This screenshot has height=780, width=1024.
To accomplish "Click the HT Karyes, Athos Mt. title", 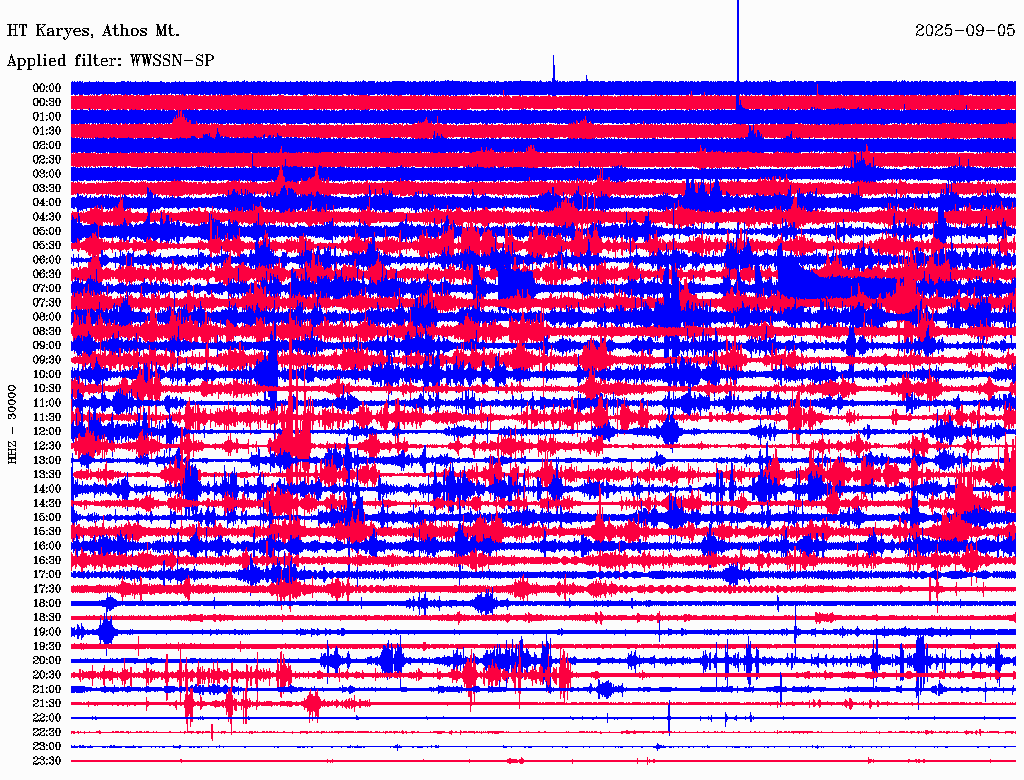I will click(93, 31).
